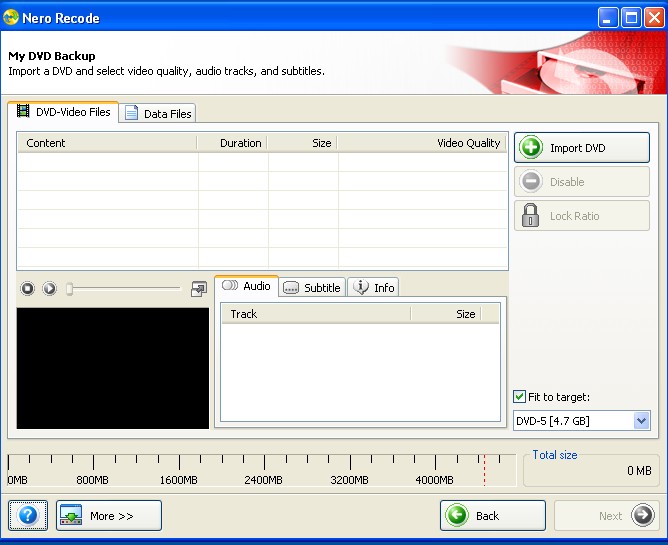
Task: Sort by Duration column header
Action: point(233,143)
